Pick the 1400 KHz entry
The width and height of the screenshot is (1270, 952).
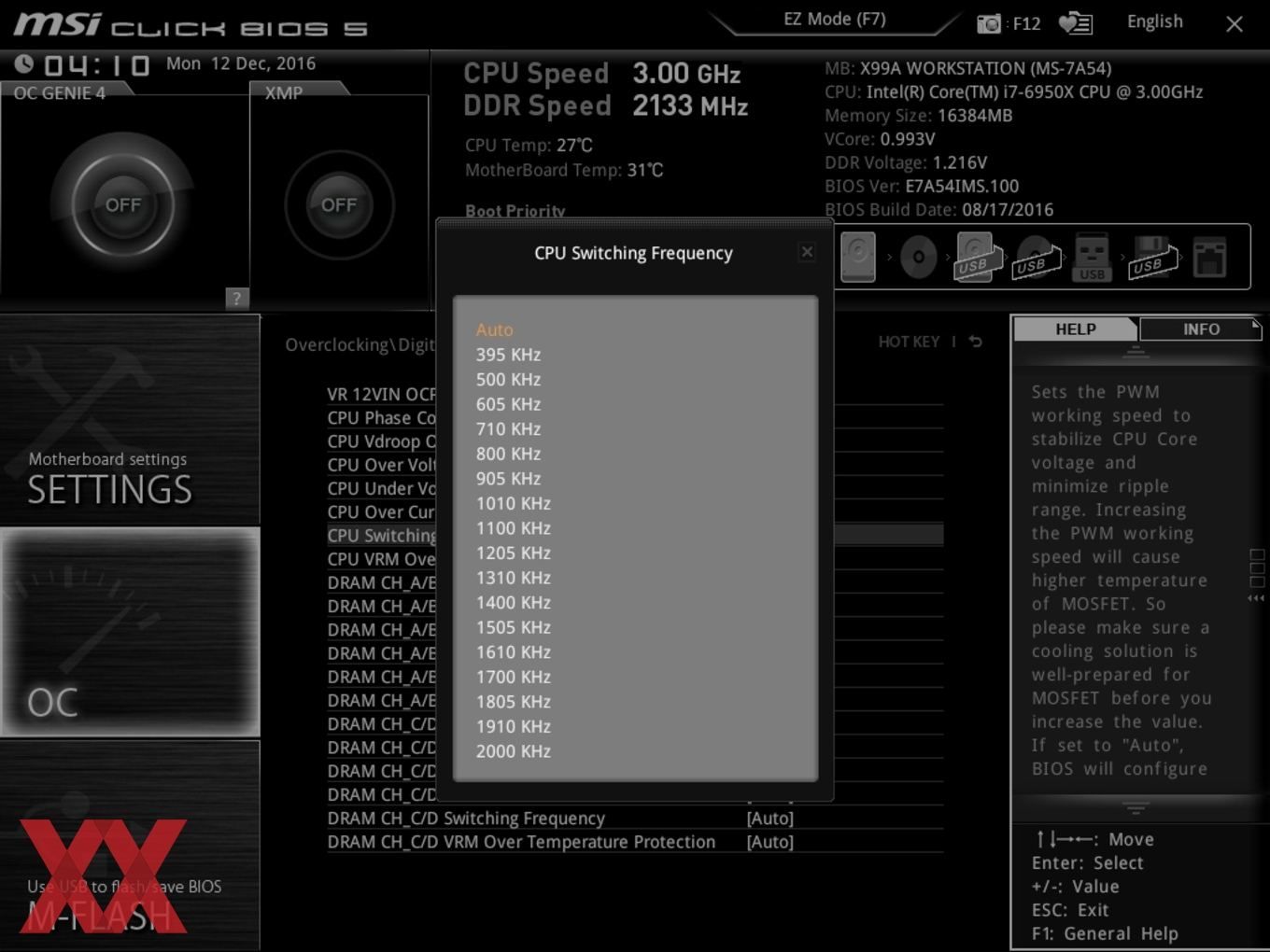[513, 602]
